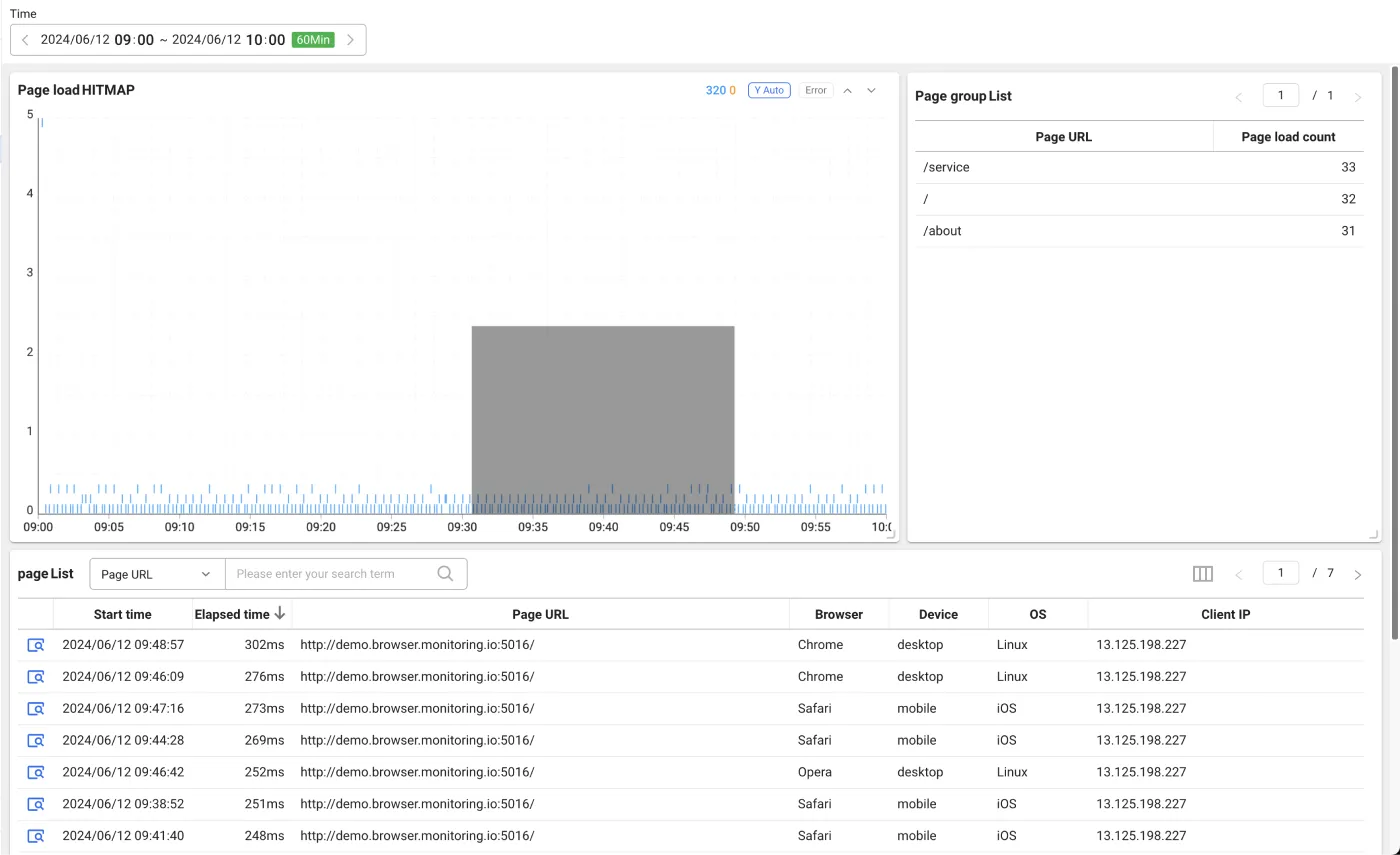Focus page number field in Page group List
Screen dimensions: 1400x855
click(x=1281, y=95)
